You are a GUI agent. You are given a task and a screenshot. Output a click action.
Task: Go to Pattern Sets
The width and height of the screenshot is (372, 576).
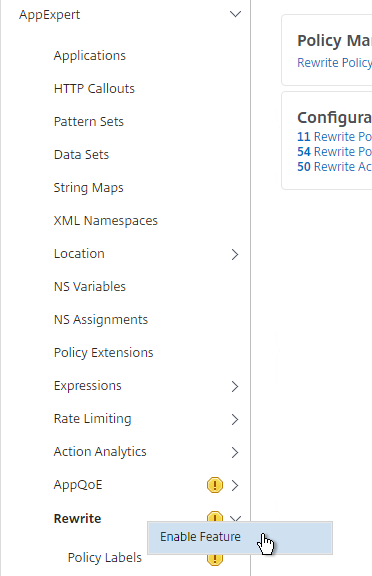[89, 122]
